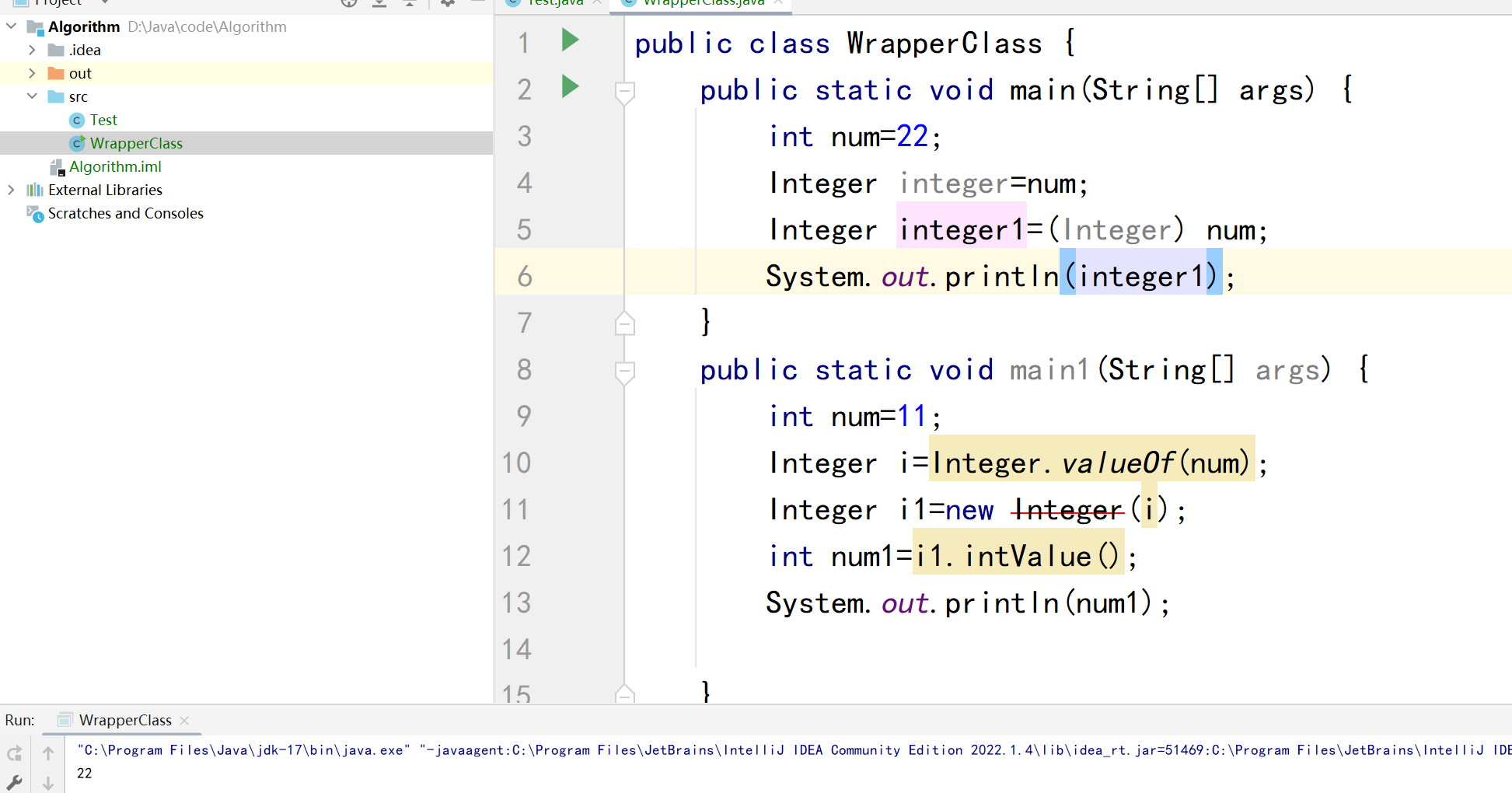Fold the main method at line 2
Screen dimensions: 1512x793
624,92
